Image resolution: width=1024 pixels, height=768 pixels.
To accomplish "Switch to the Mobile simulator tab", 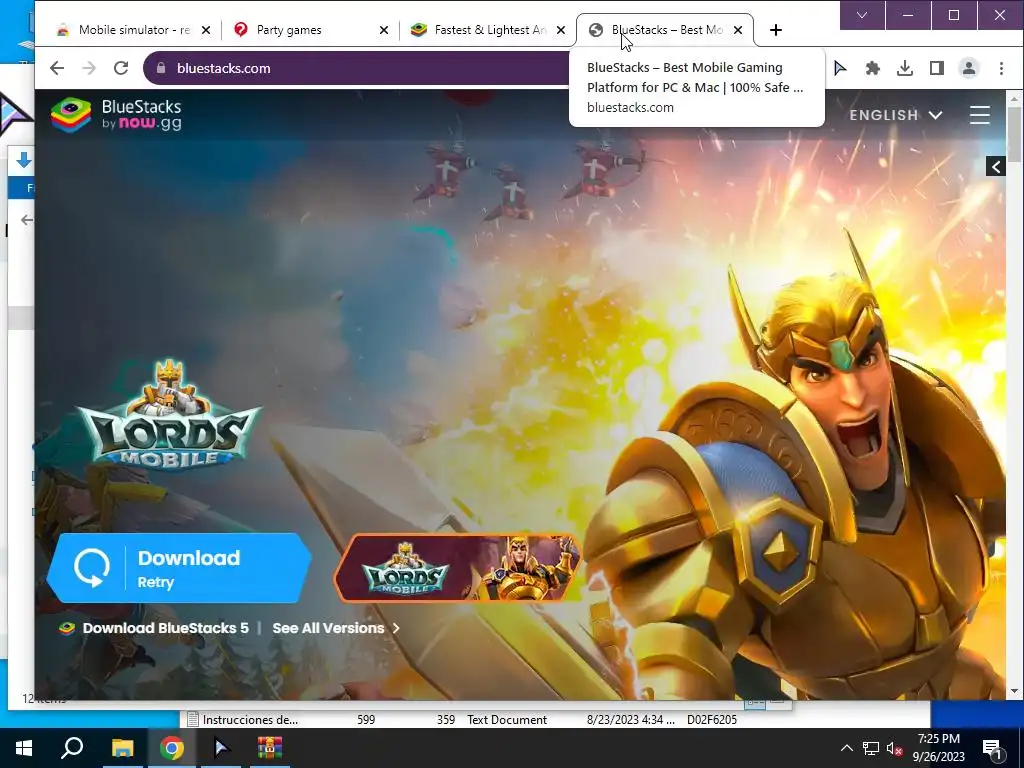I will click(x=134, y=30).
